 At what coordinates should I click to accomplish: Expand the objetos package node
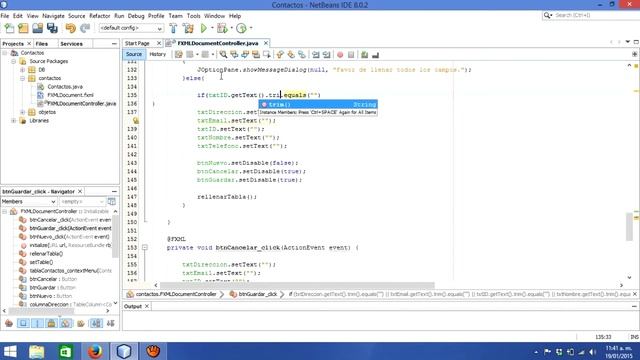tap(22, 112)
